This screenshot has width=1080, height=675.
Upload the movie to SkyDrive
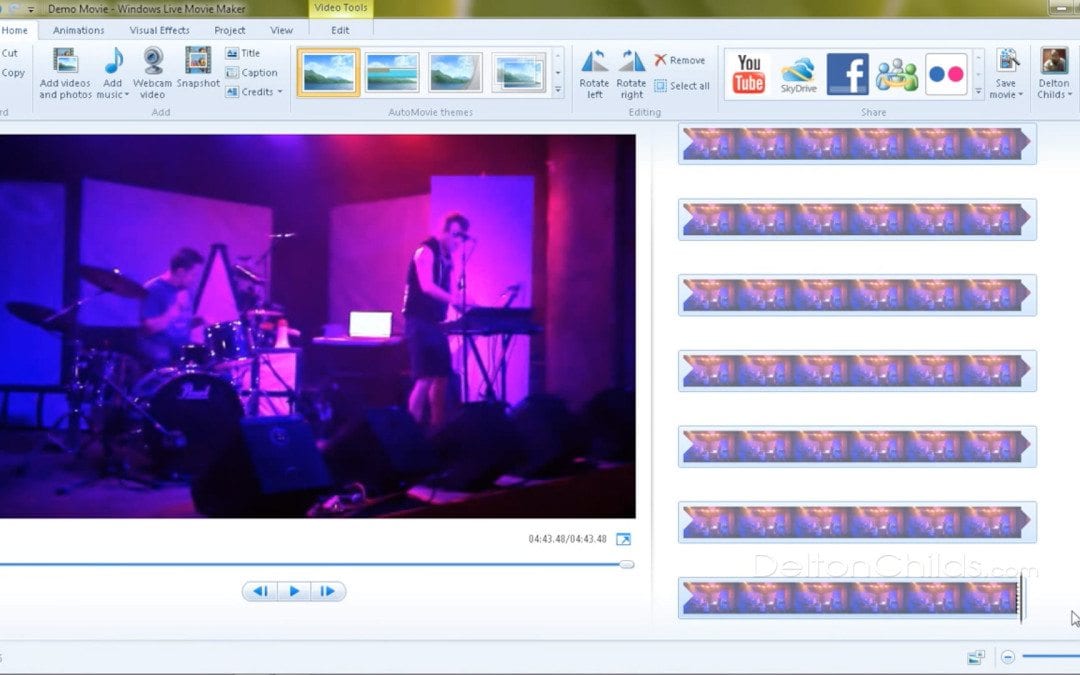(x=798, y=74)
